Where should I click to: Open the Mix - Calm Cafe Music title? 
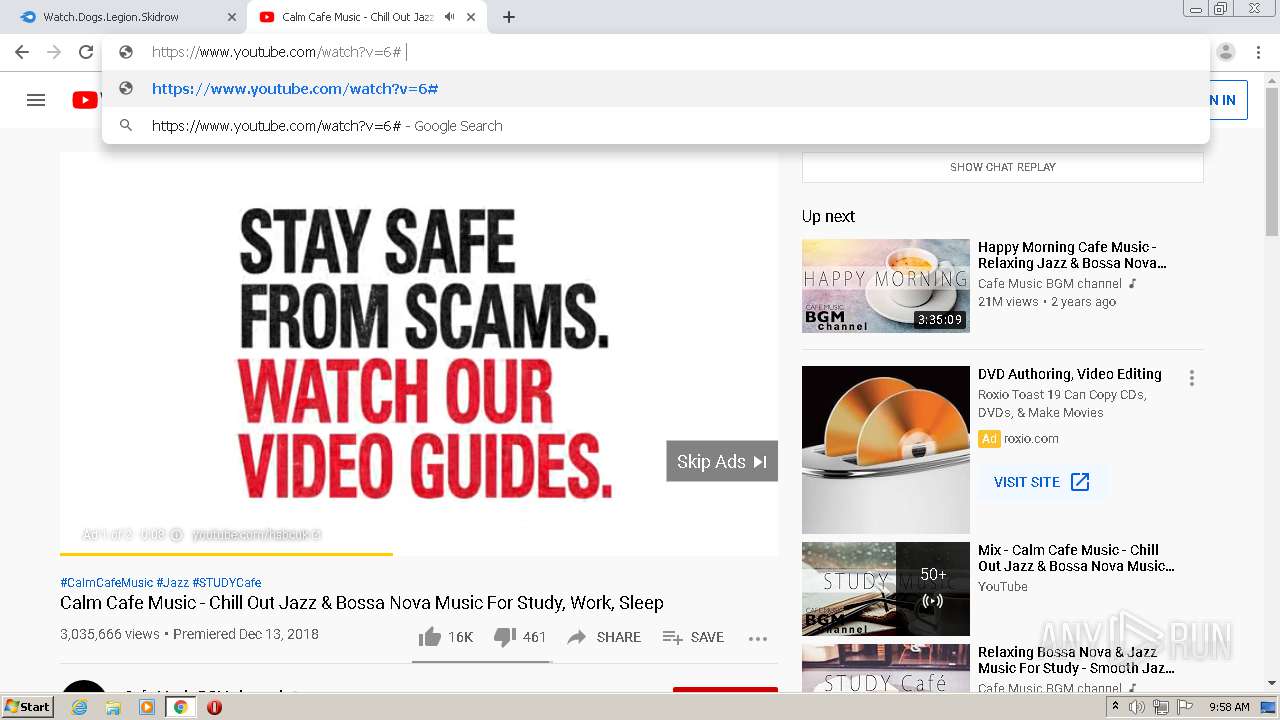tap(1076, 558)
